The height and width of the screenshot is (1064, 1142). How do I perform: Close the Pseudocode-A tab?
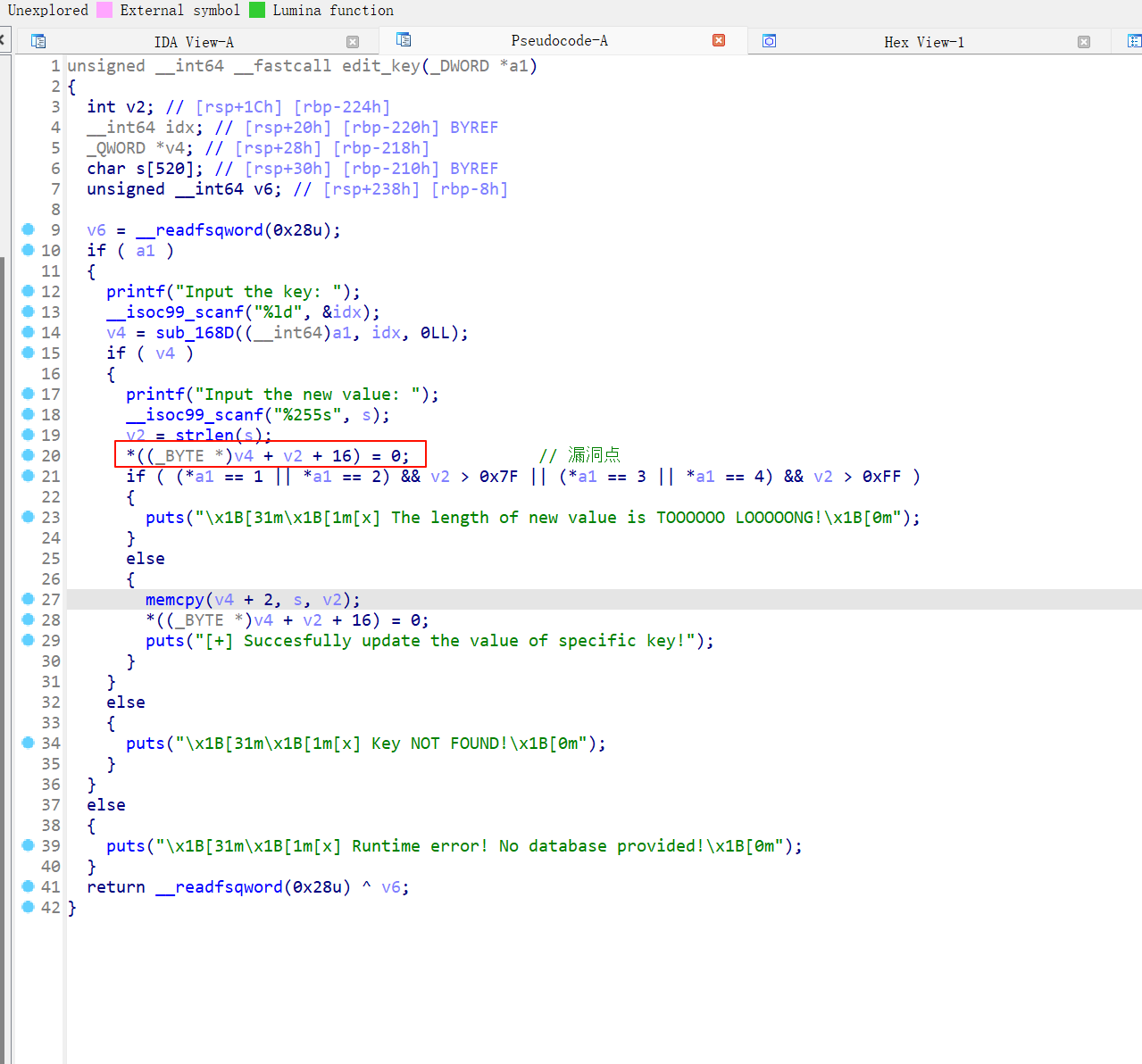point(719,40)
